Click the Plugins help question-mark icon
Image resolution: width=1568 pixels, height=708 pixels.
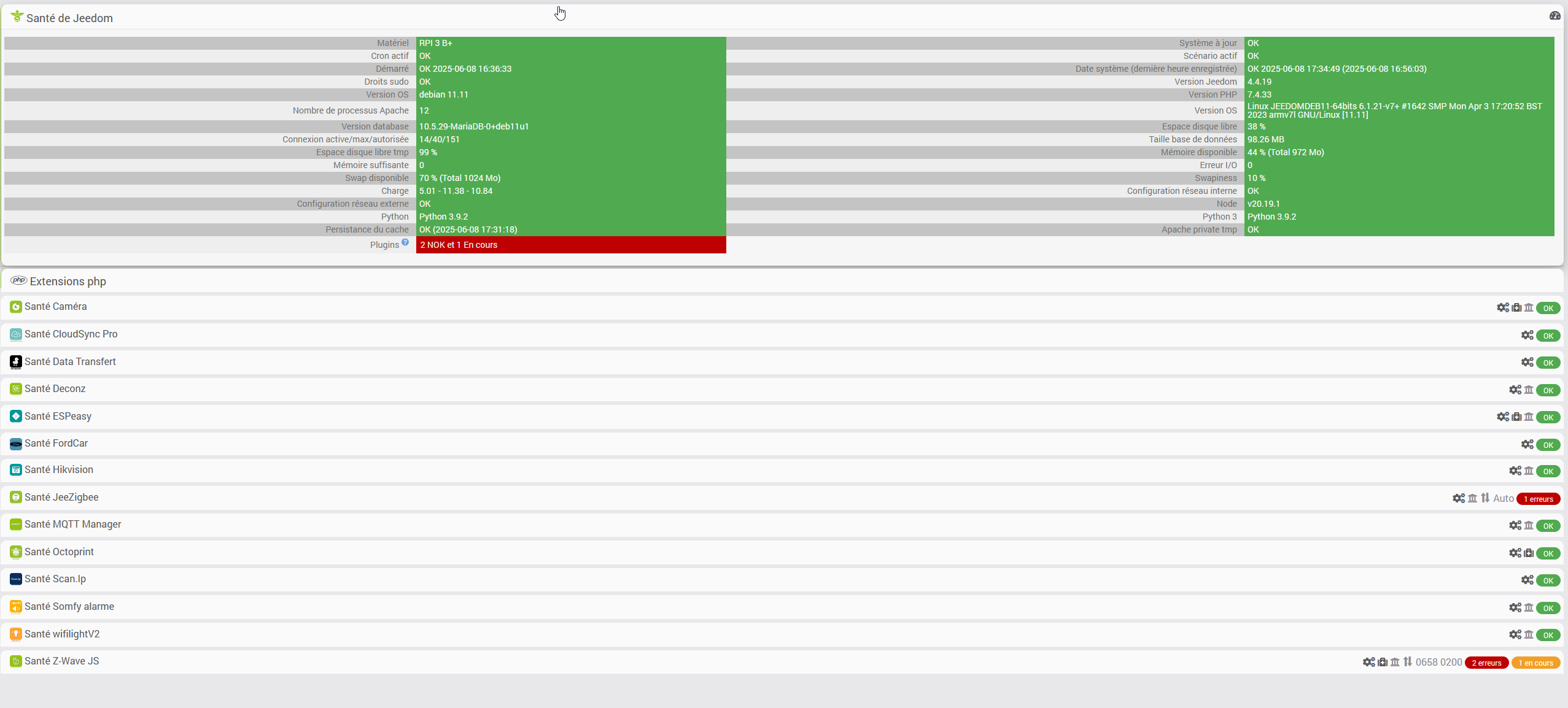pyautogui.click(x=405, y=242)
